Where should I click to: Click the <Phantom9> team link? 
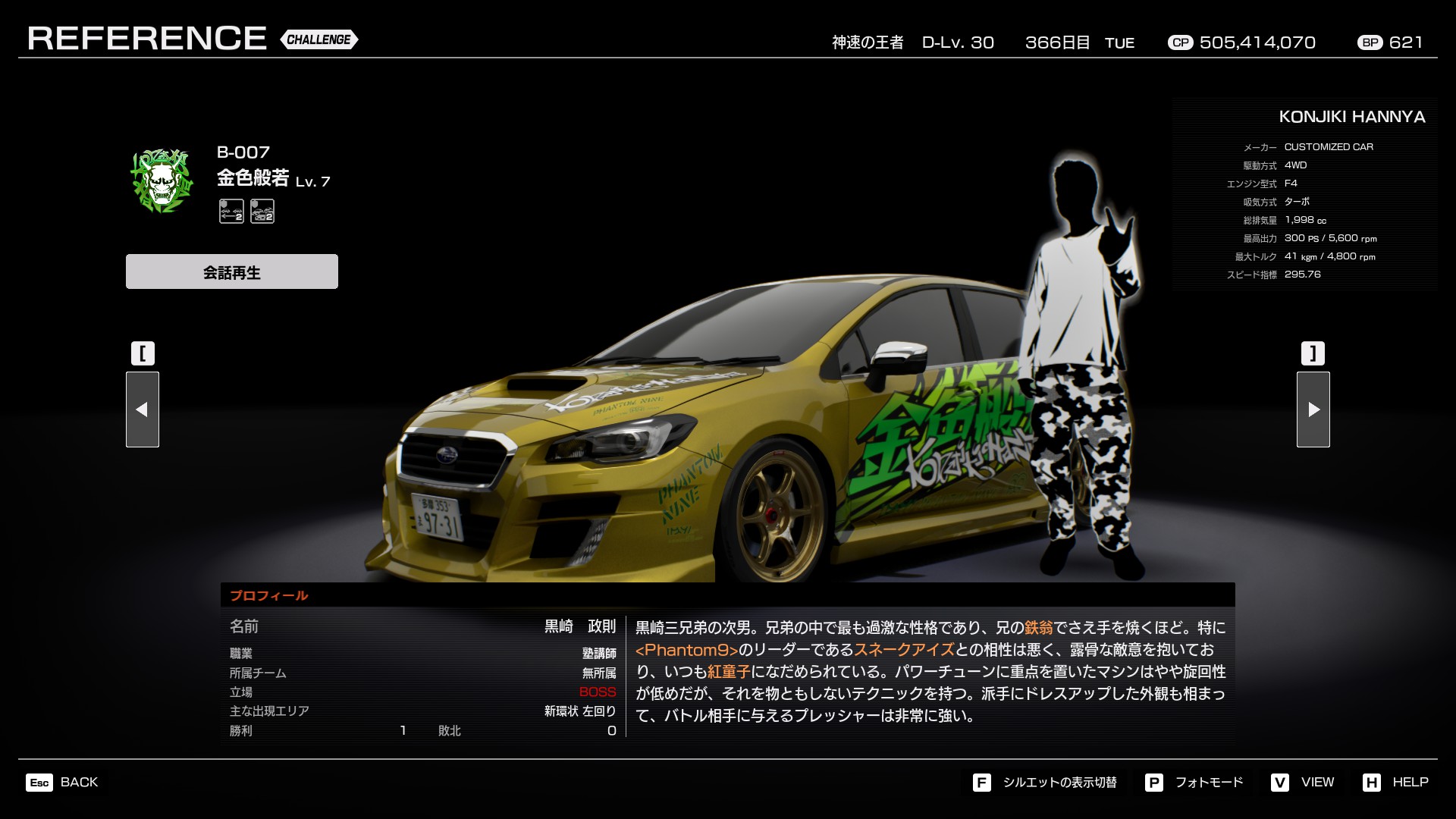point(686,650)
